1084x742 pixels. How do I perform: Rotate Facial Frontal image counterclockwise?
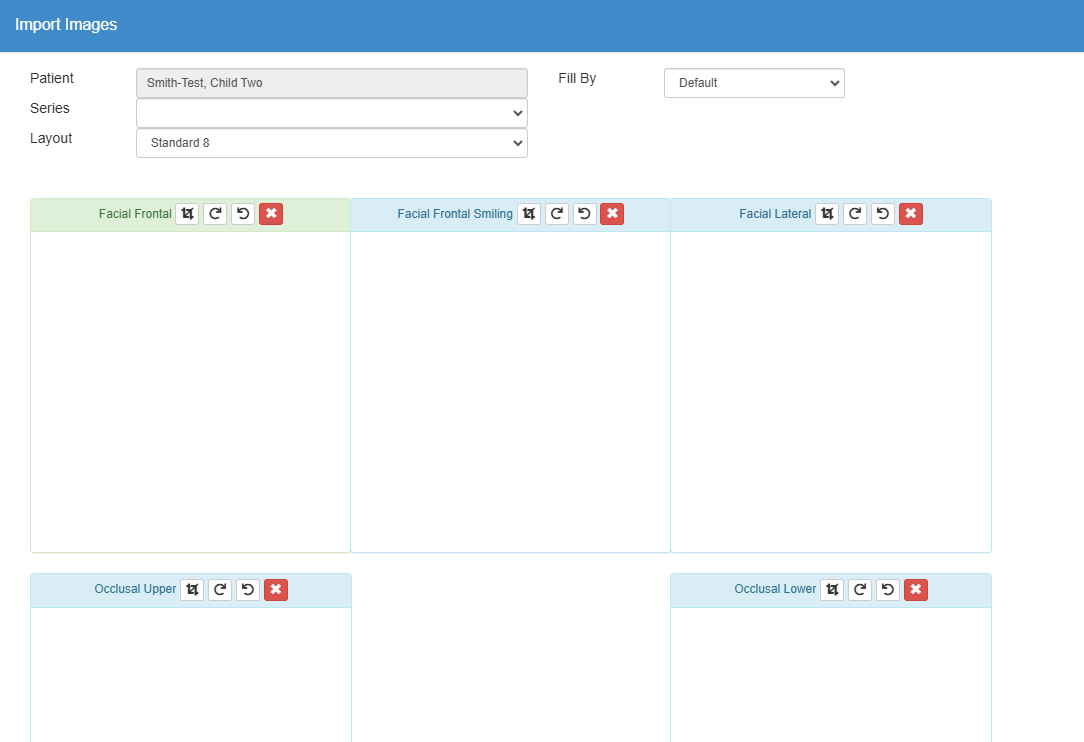coord(243,214)
